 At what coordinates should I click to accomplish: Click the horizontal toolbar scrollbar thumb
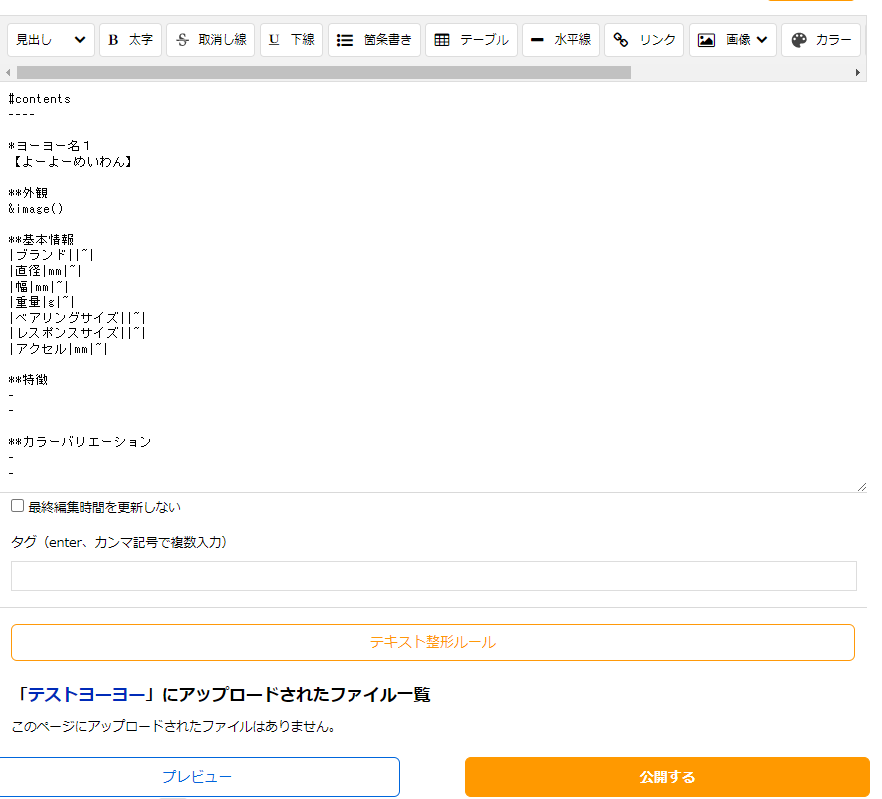click(x=324, y=73)
